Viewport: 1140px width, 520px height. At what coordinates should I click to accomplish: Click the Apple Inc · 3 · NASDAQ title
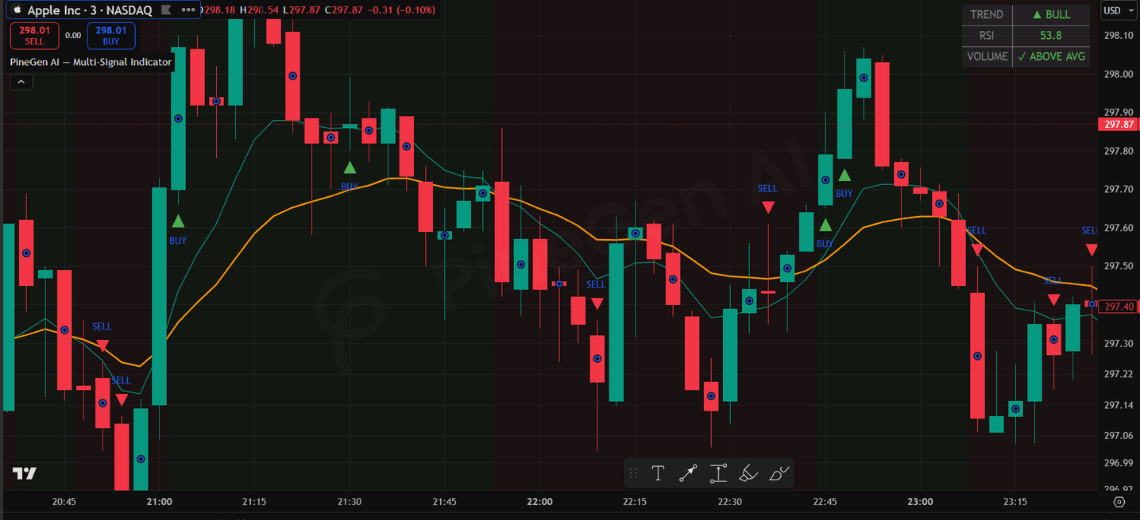coord(89,10)
